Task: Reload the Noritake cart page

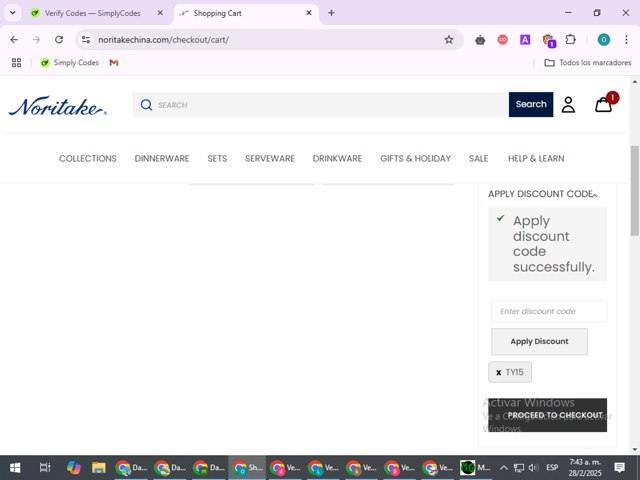Action: 59,40
